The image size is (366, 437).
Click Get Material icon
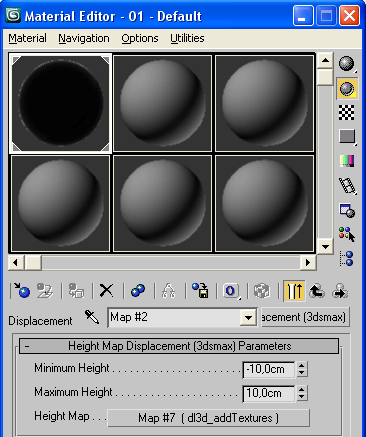22,291
